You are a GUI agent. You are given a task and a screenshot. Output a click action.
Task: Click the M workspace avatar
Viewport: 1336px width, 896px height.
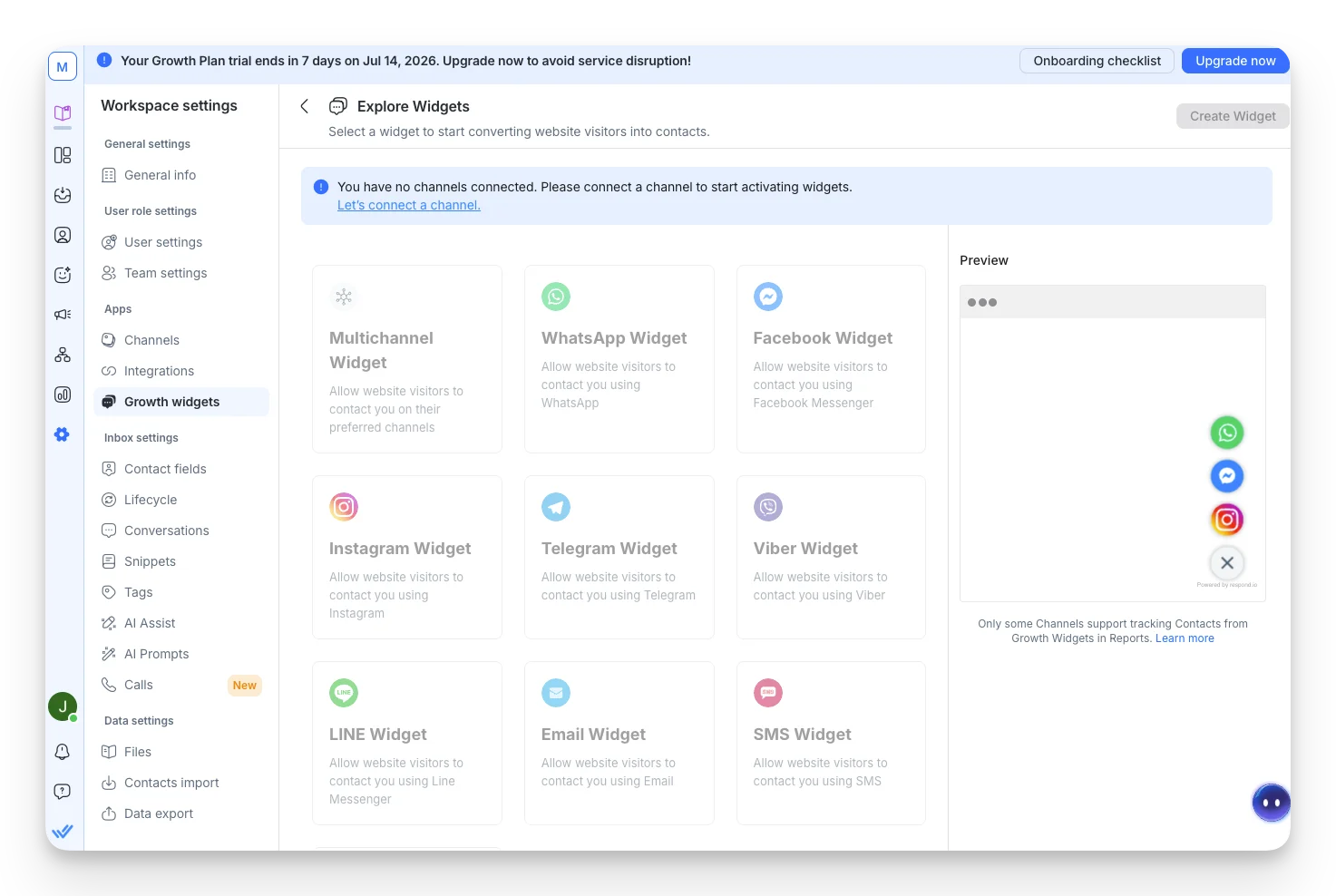point(63,66)
